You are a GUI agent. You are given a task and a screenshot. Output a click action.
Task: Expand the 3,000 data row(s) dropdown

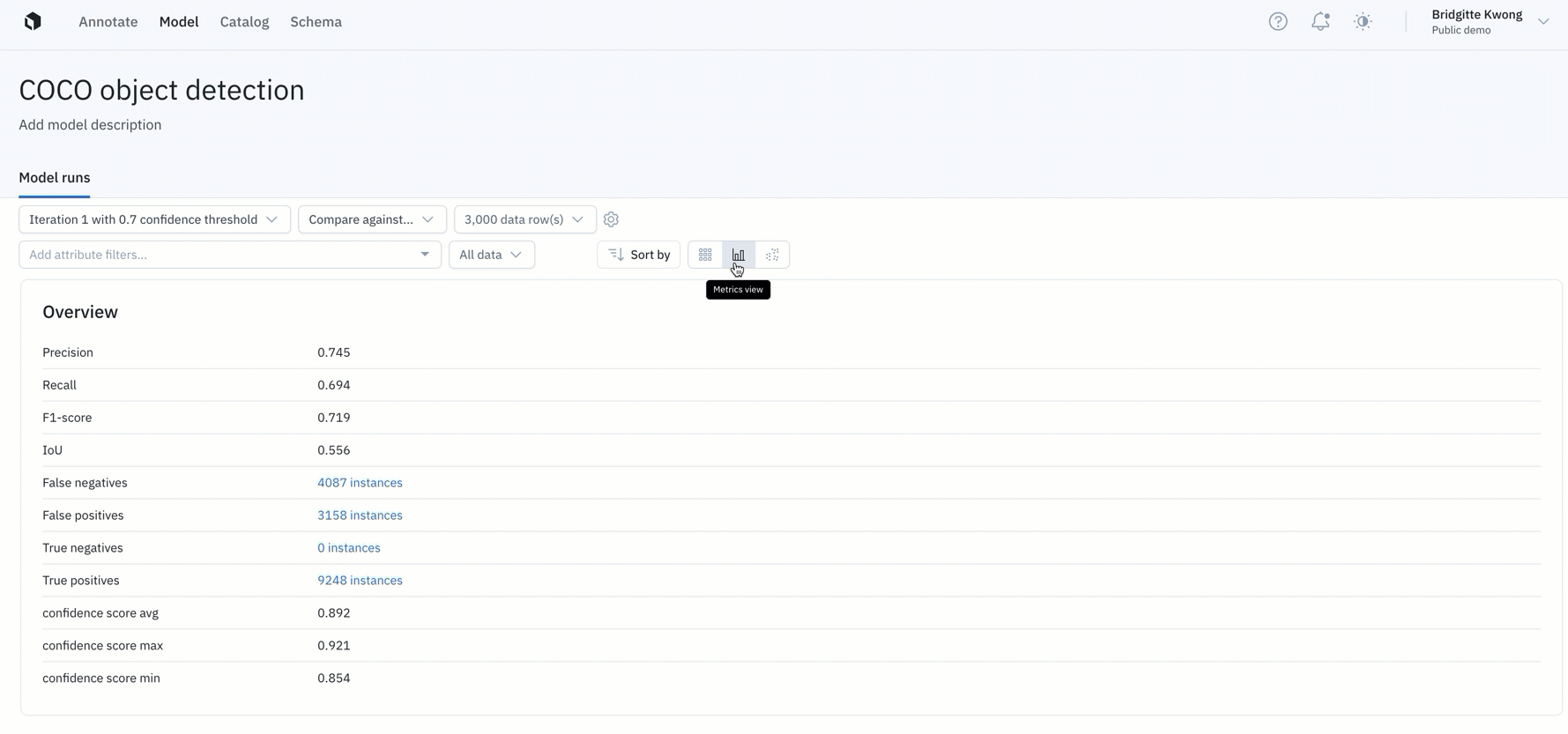pyautogui.click(x=524, y=219)
